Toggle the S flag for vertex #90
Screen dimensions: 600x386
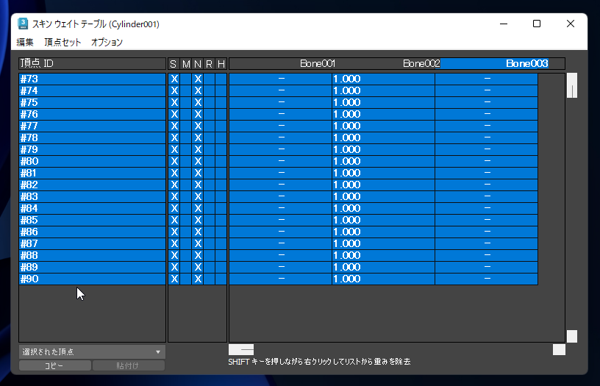click(x=174, y=279)
